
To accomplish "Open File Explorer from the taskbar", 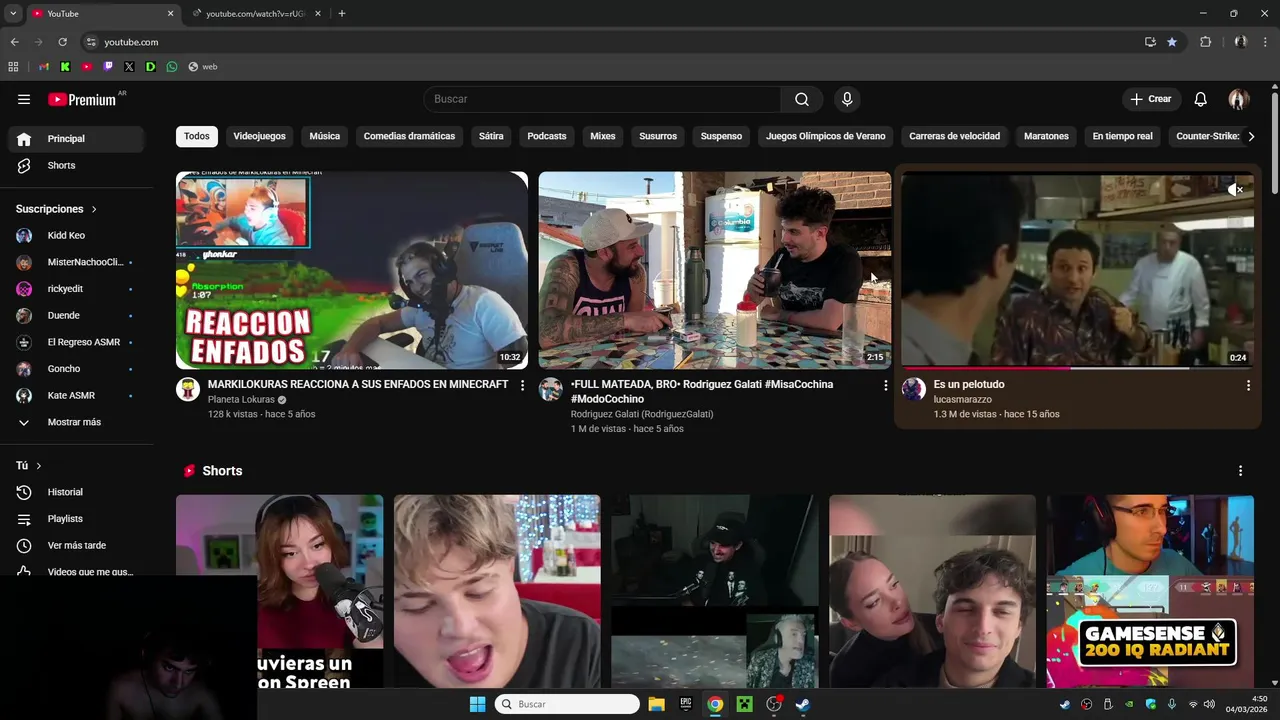I will (656, 704).
